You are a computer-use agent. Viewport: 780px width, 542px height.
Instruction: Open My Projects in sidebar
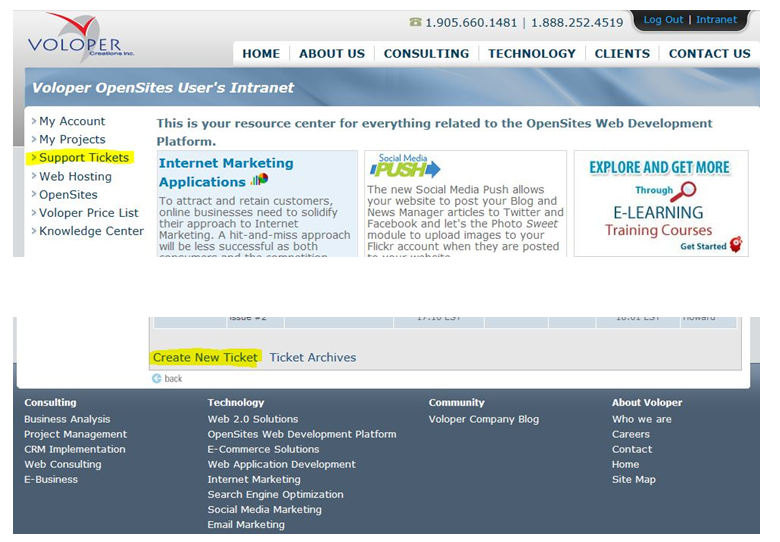click(x=72, y=139)
